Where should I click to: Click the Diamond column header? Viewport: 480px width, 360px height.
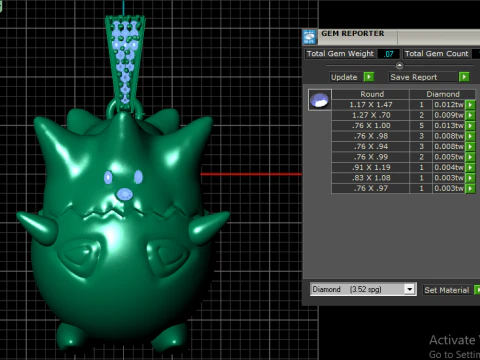point(443,94)
